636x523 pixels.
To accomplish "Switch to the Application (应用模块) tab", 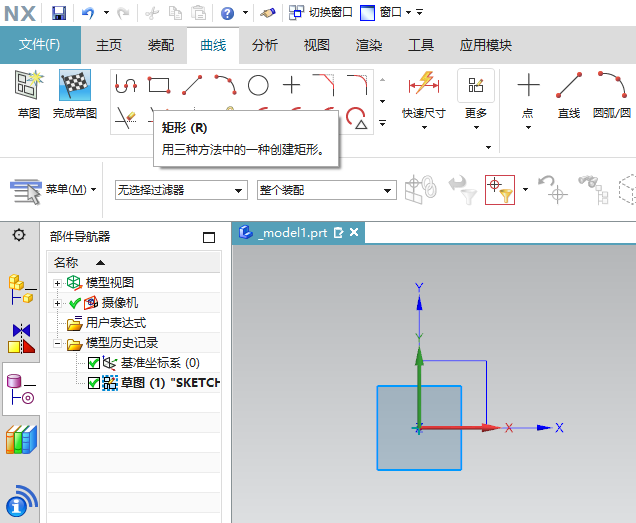I will [x=486, y=45].
